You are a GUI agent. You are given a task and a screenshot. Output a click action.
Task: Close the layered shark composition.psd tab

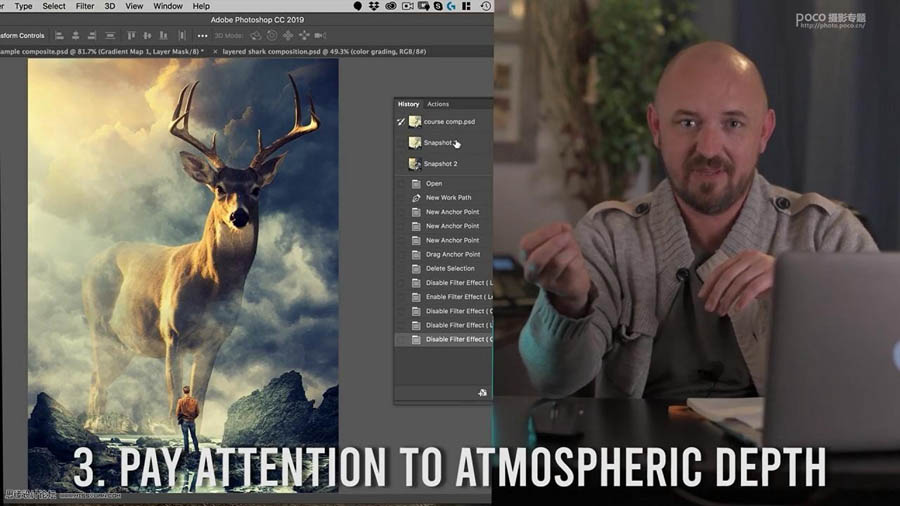pyautogui.click(x=215, y=51)
